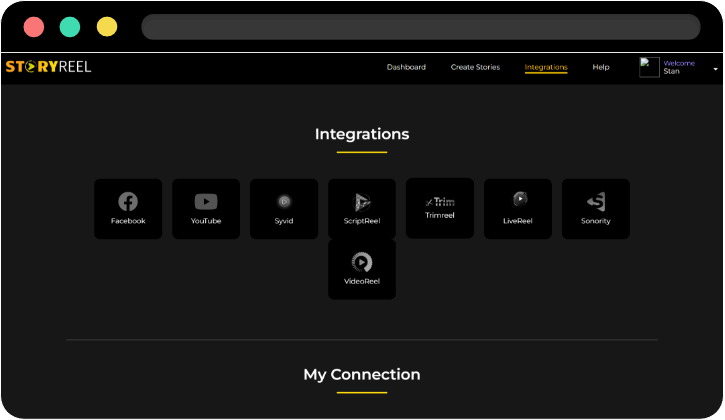725x420 pixels.
Task: Select the Integrations menu item
Action: coord(546,67)
